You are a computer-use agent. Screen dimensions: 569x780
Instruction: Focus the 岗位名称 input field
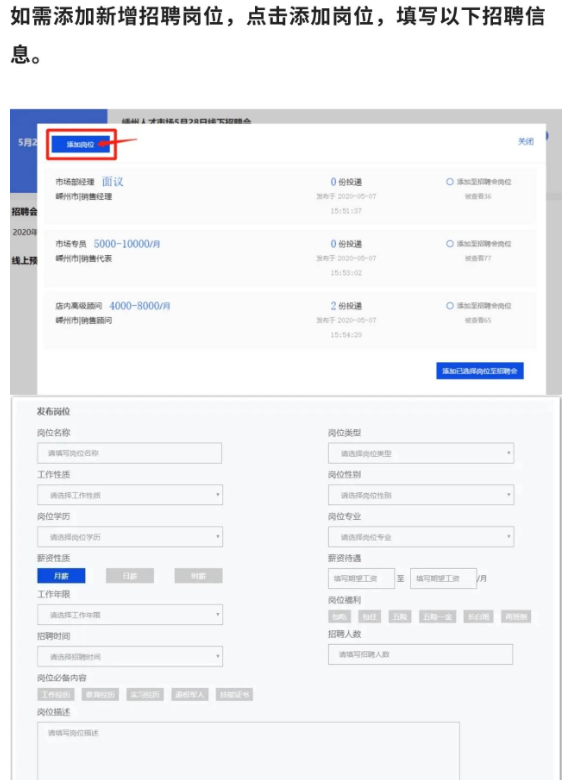pos(129,453)
